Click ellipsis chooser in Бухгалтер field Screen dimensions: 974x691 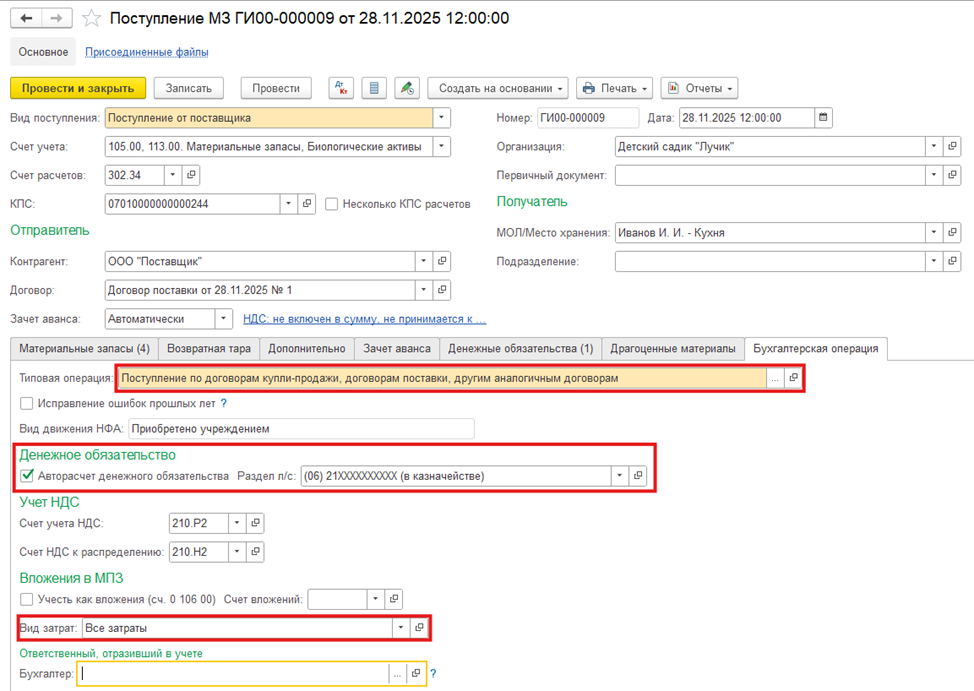398,673
